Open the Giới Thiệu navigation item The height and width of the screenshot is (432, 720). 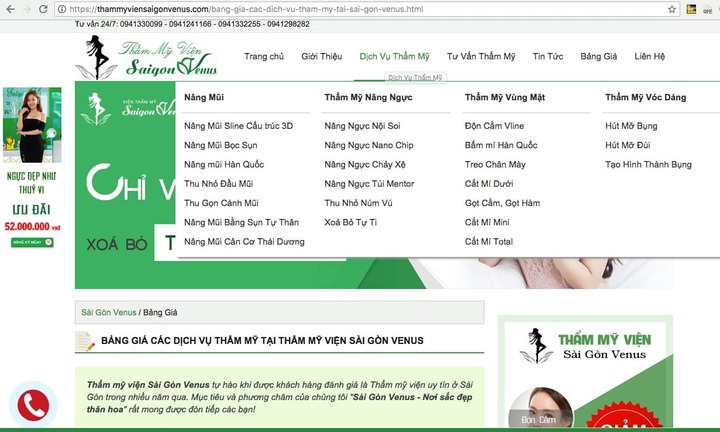tap(323, 57)
